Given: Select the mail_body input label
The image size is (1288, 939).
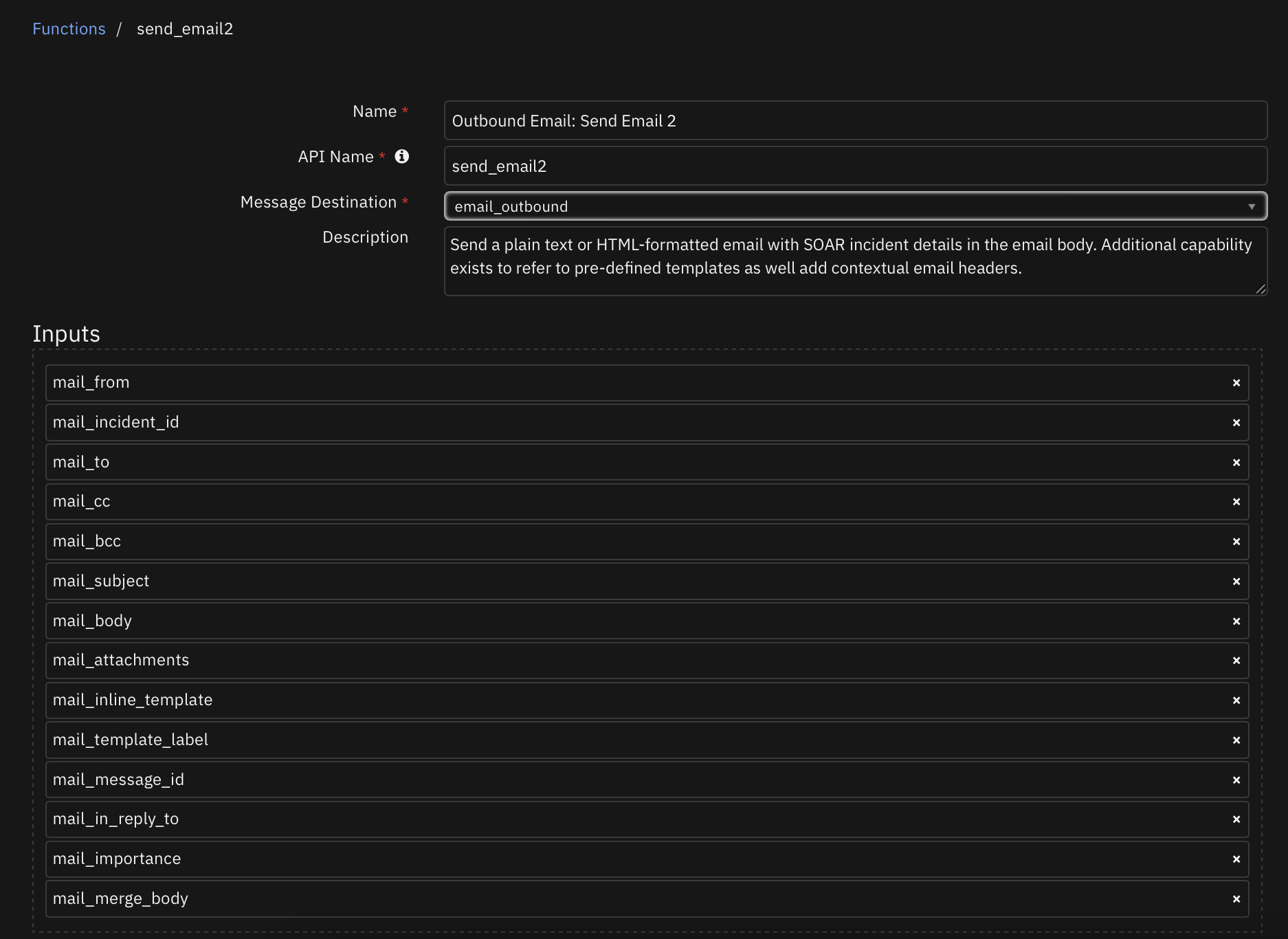Looking at the screenshot, I should [92, 621].
